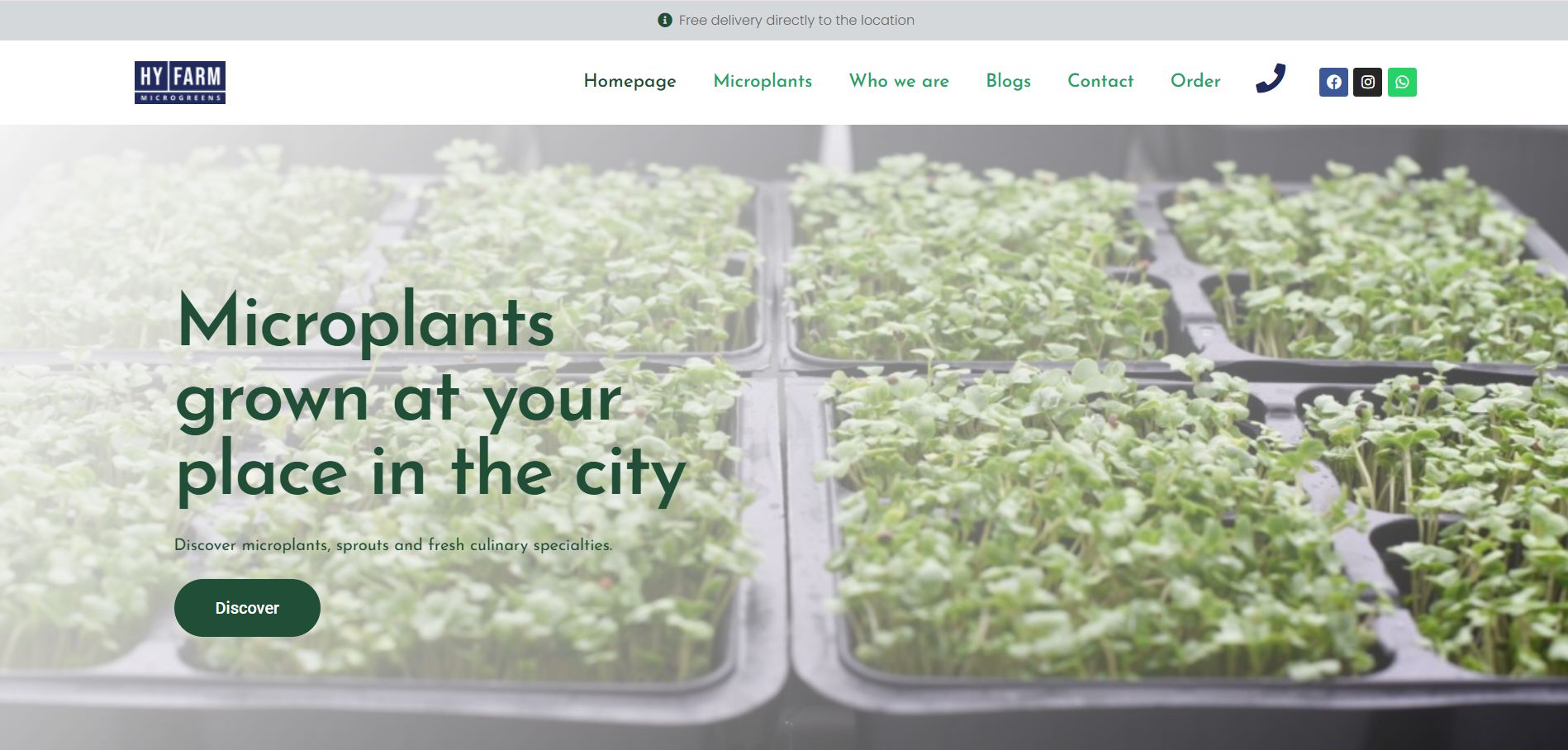Click the hero subtitle about sprouts

[393, 545]
